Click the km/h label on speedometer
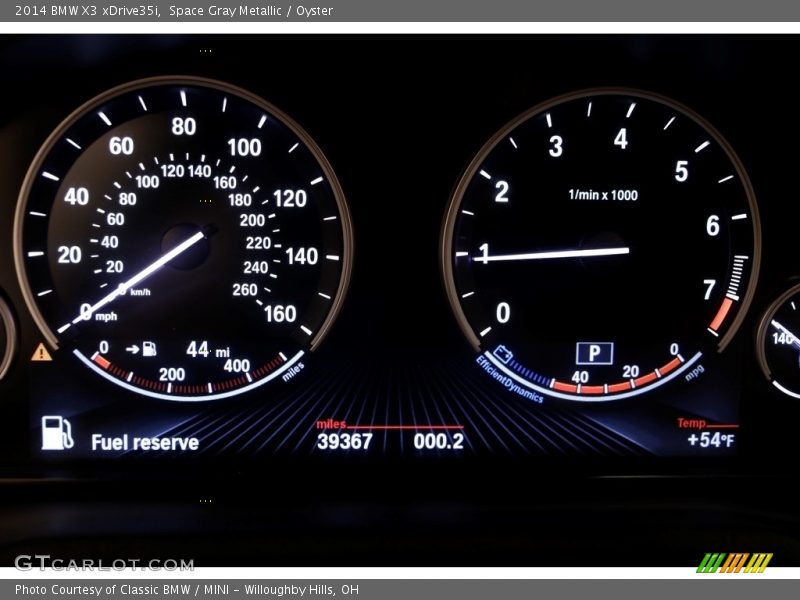This screenshot has height=600, width=800. pos(140,292)
